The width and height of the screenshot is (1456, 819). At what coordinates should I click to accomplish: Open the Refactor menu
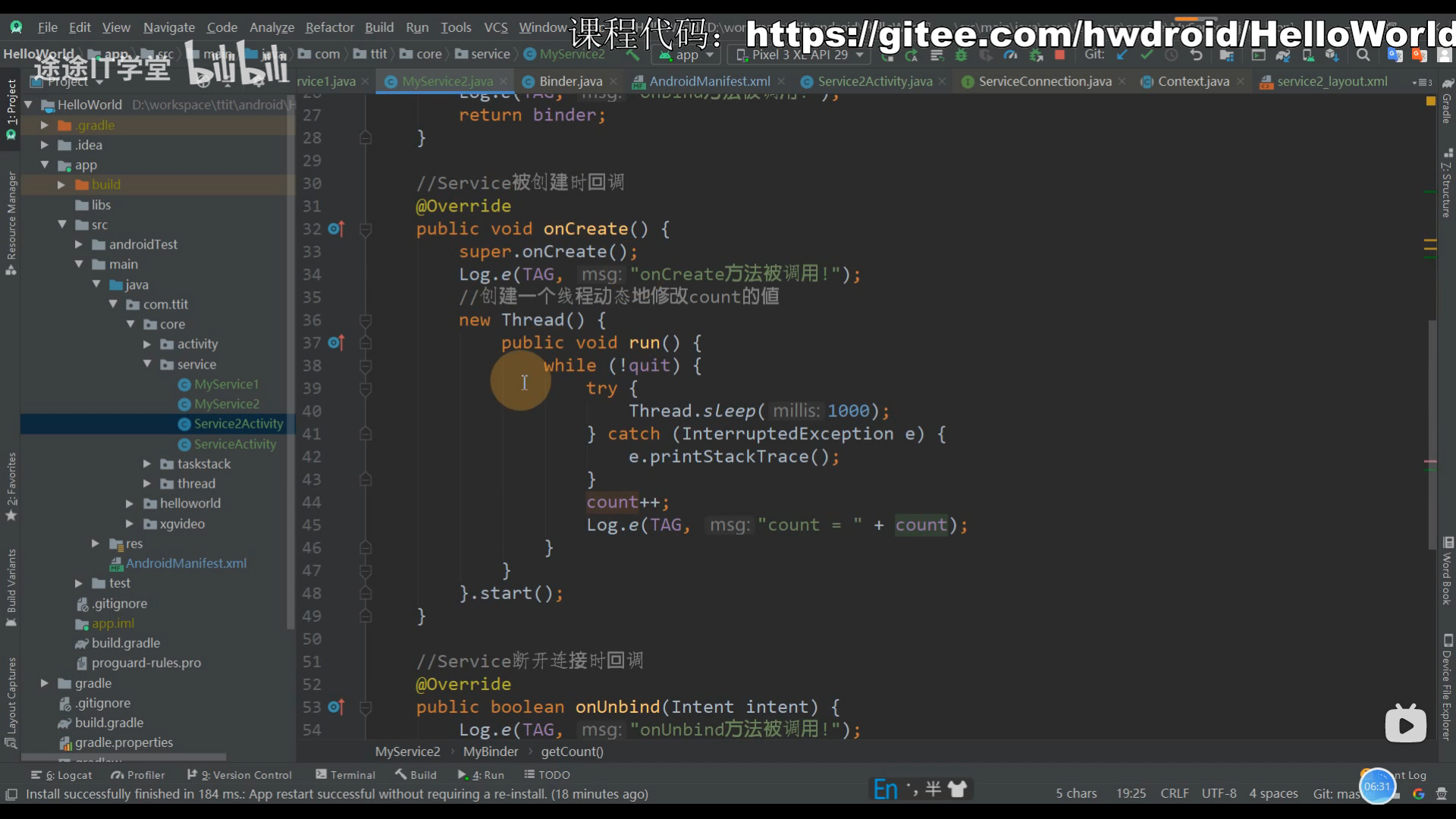click(330, 27)
